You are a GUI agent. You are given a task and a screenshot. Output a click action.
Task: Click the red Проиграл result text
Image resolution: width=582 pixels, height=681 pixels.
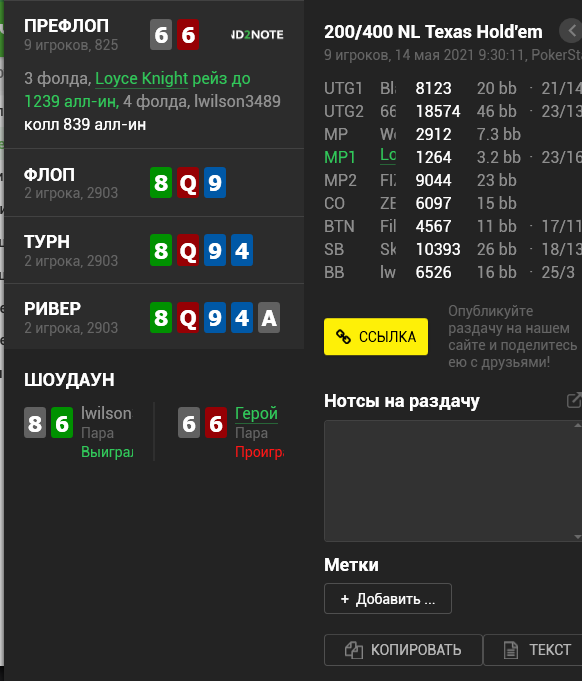[x=259, y=452]
